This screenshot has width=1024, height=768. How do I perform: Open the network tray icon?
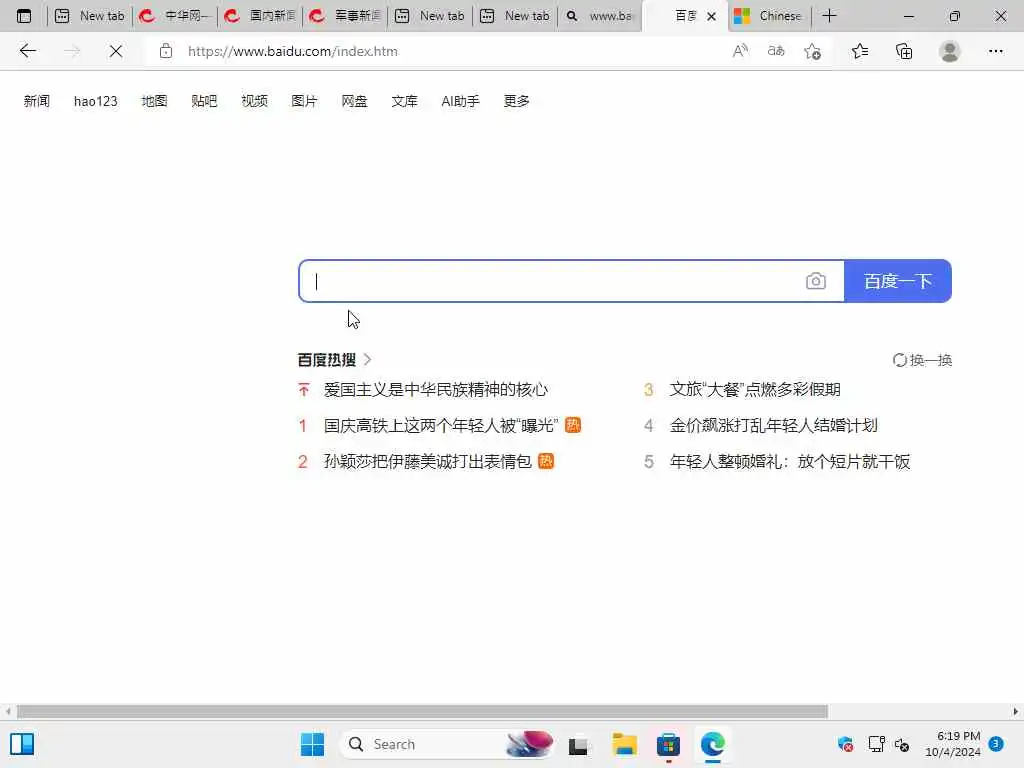(x=876, y=744)
